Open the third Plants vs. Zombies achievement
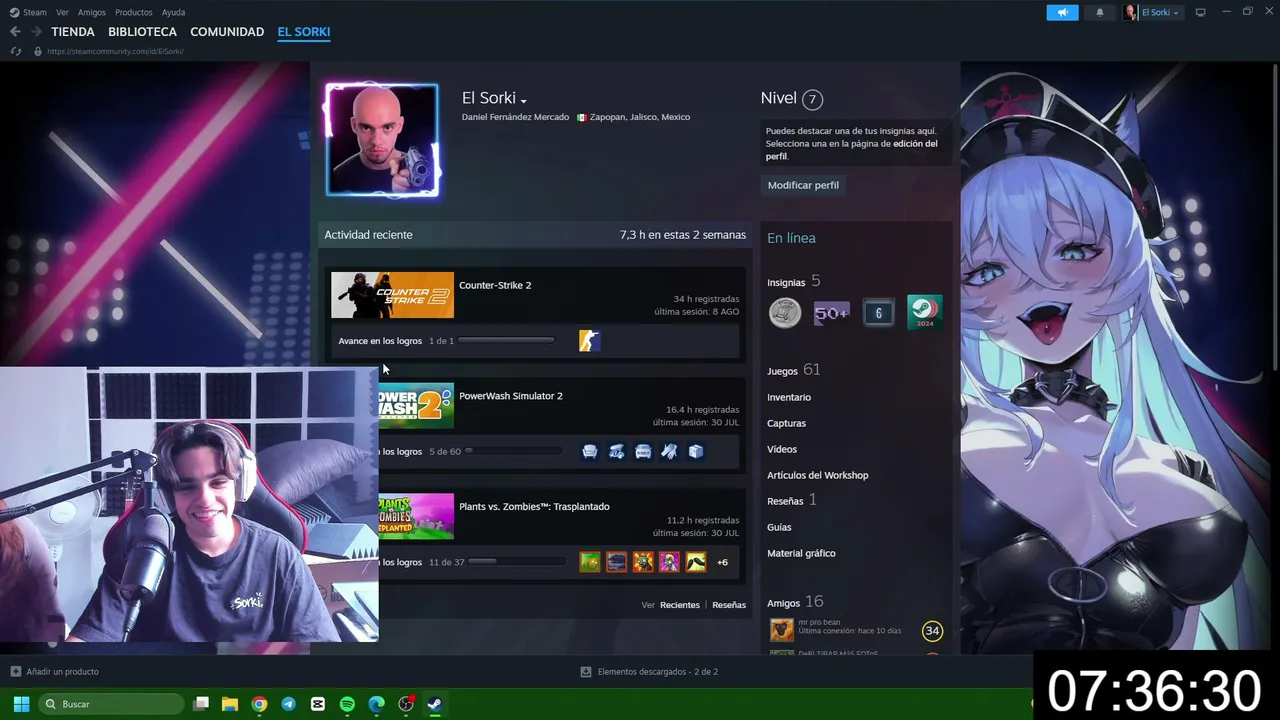This screenshot has width=1280, height=720. [643, 562]
